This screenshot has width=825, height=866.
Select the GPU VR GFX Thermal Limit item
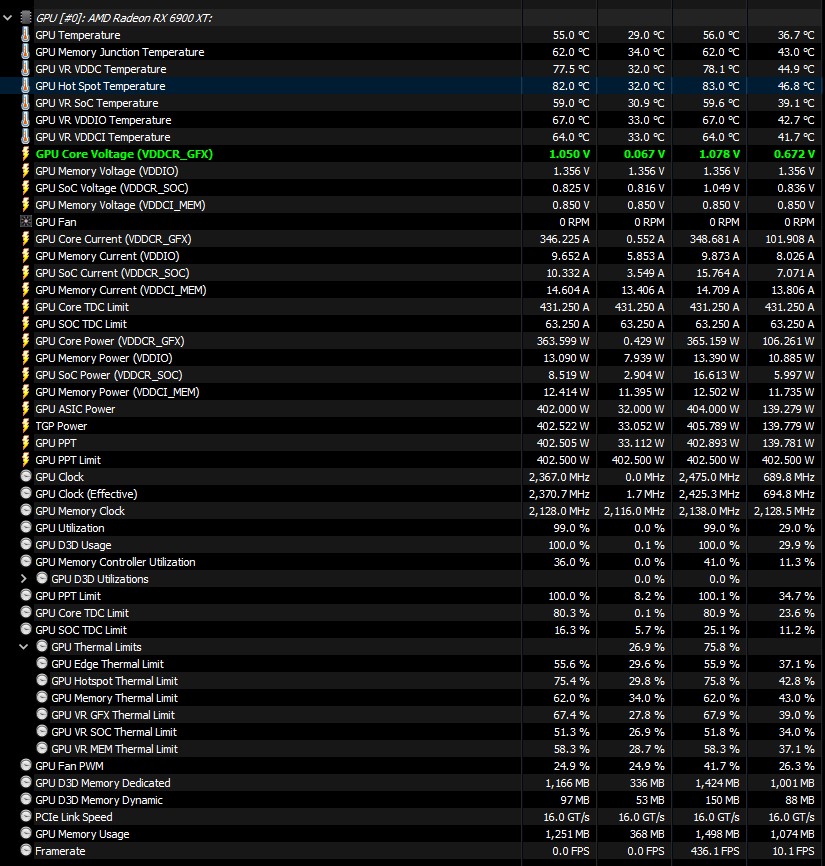[x=113, y=715]
